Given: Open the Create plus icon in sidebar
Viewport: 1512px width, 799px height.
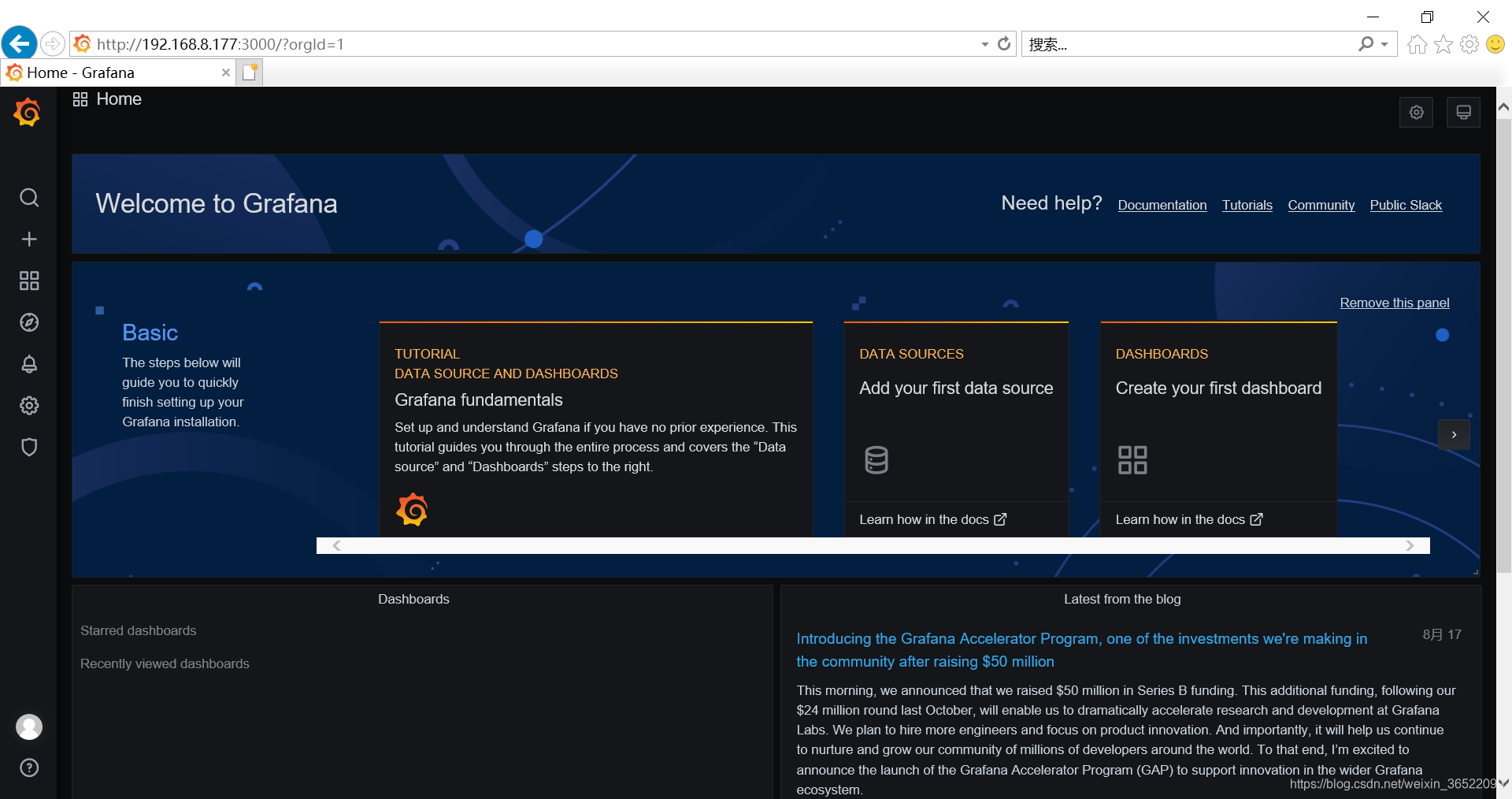Looking at the screenshot, I should (x=29, y=239).
